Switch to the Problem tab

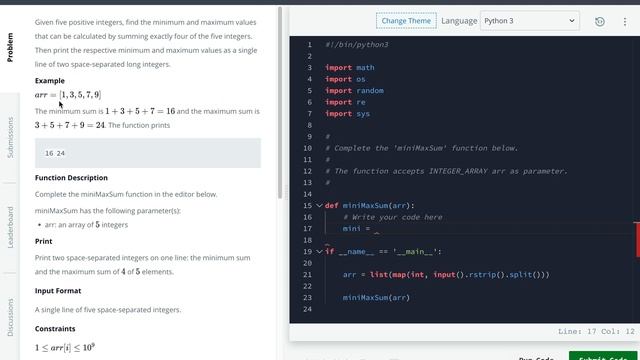point(10,47)
